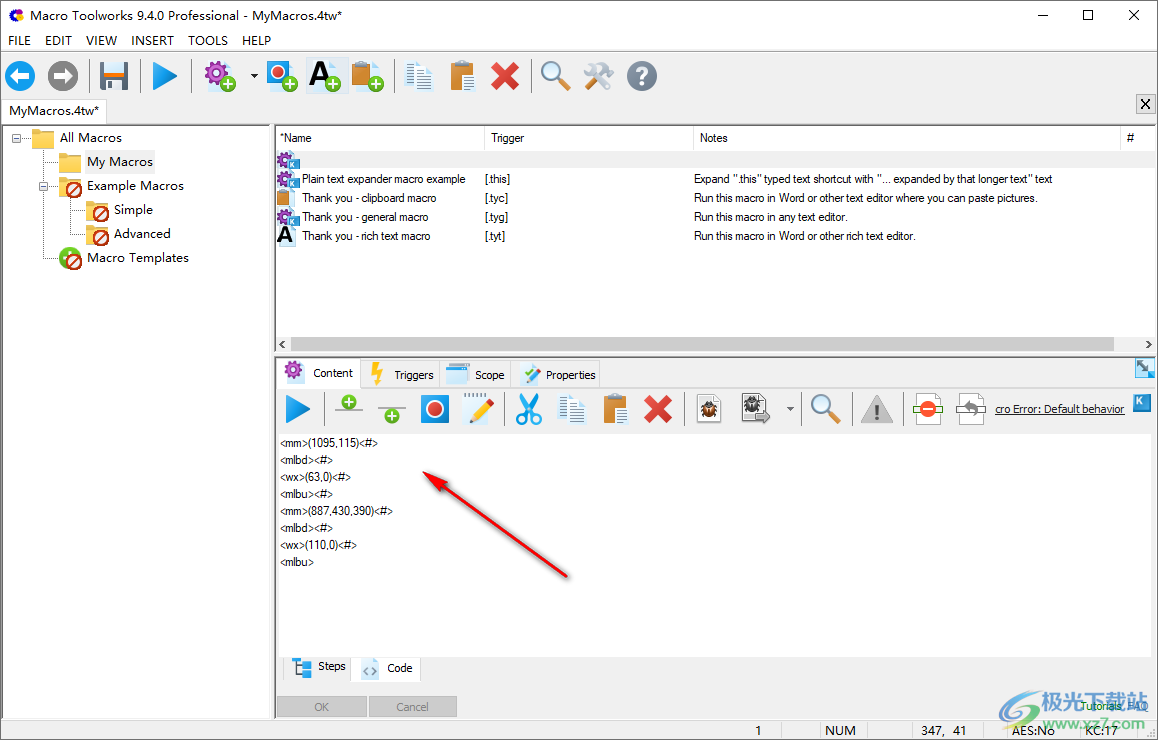Step-debug with the bug-and-arrow icon
1158x740 pixels.
point(756,409)
